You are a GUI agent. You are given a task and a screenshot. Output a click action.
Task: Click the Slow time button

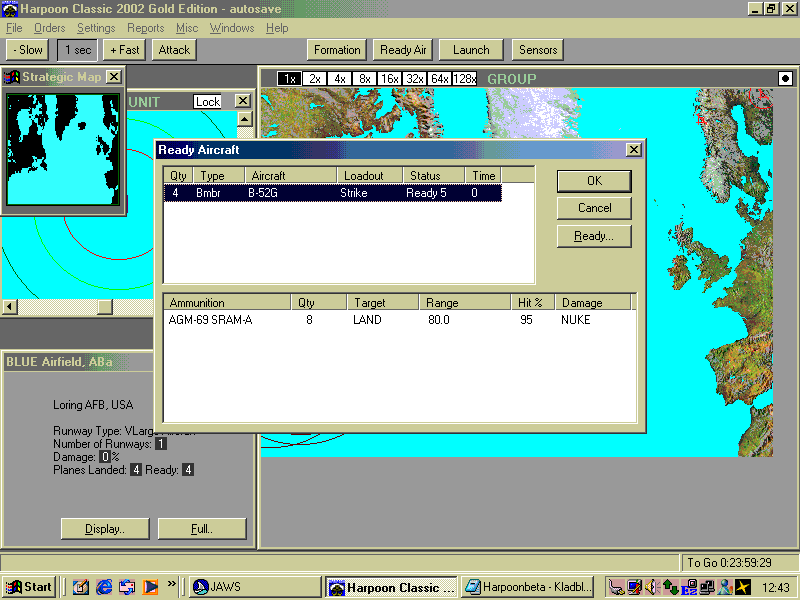(x=28, y=50)
